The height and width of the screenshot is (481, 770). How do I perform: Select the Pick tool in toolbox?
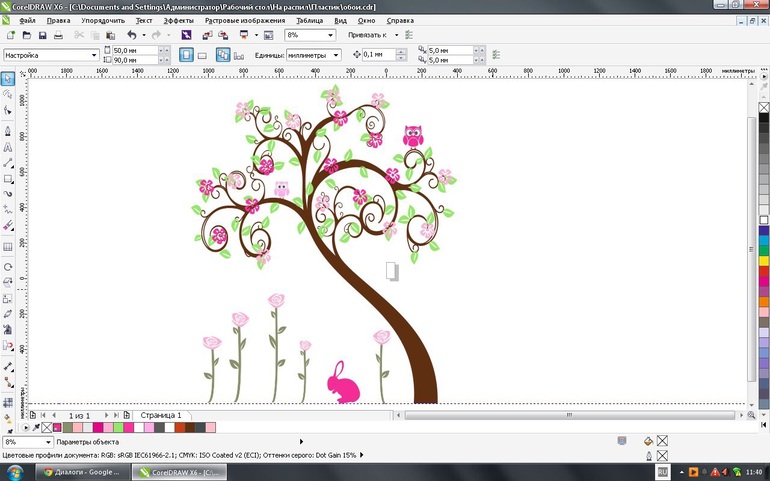[8, 77]
